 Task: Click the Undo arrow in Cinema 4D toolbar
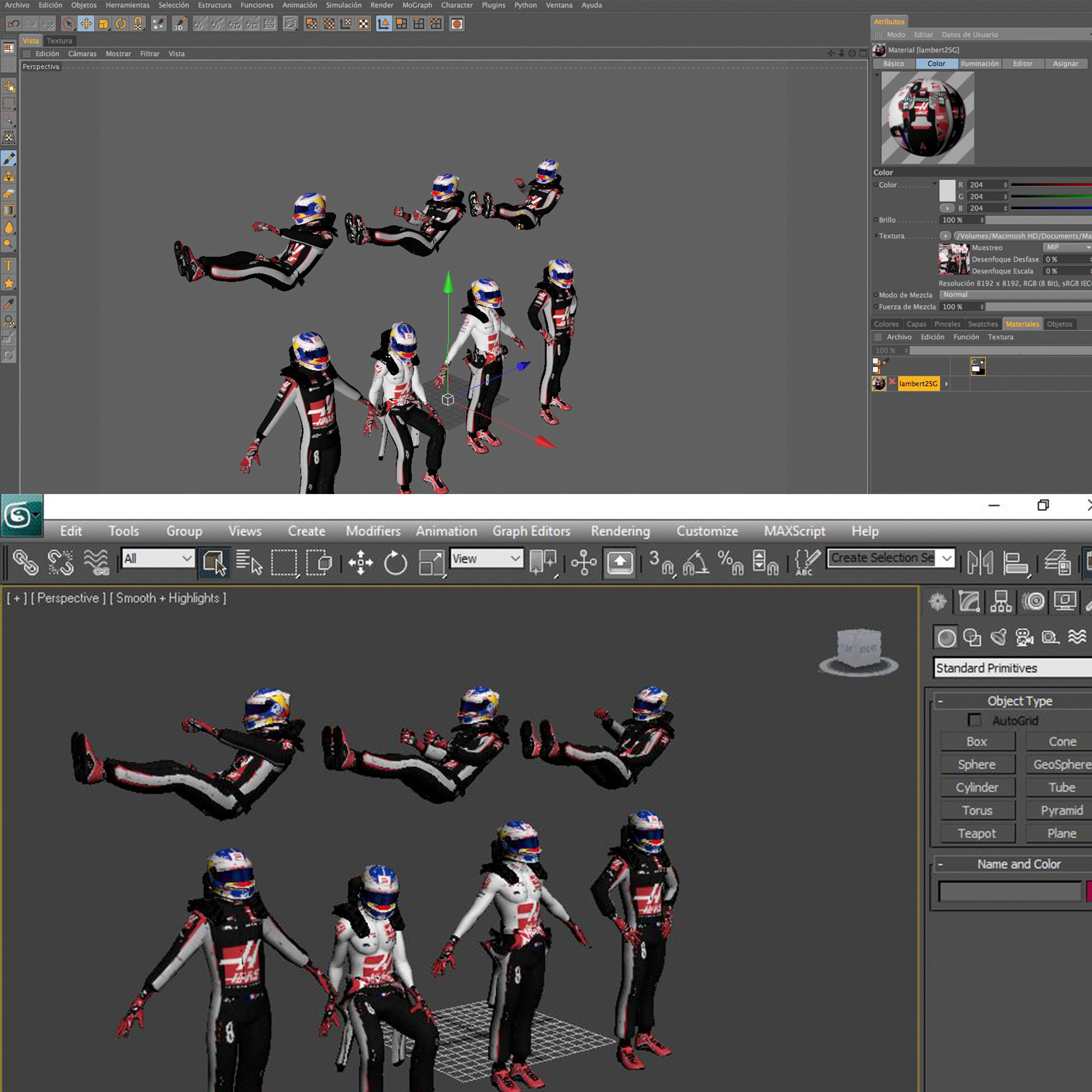pyautogui.click(x=14, y=24)
